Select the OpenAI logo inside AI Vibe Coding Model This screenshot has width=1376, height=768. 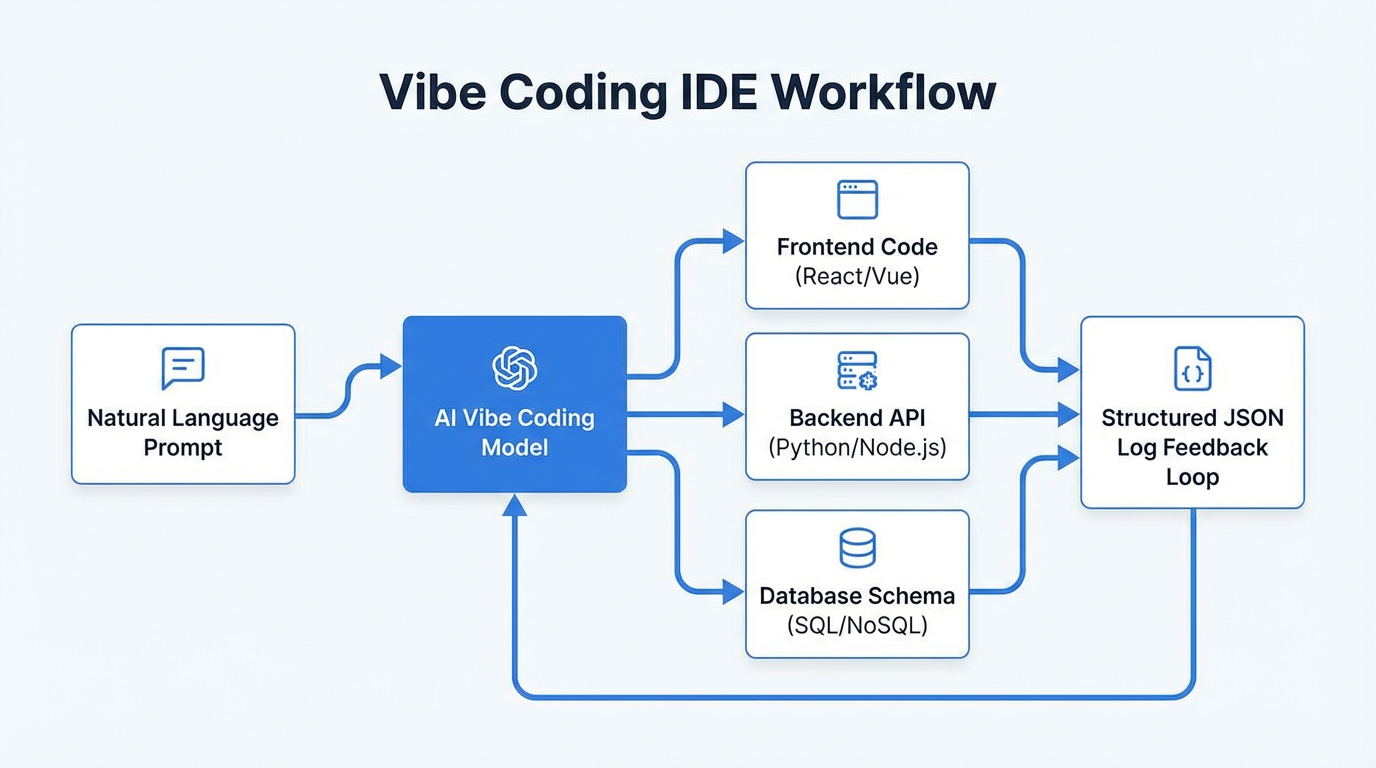pos(514,370)
